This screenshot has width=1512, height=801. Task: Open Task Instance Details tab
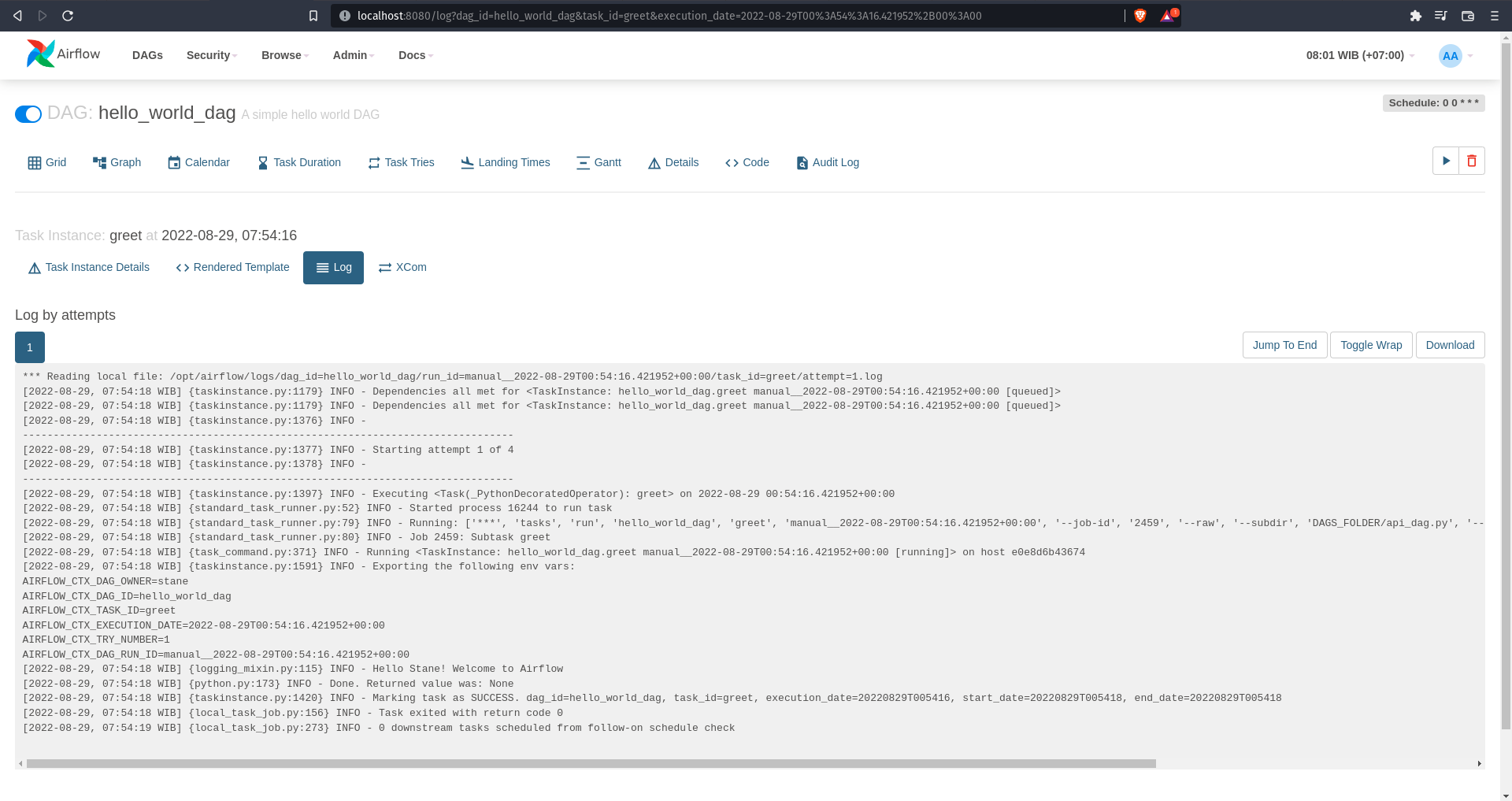(89, 268)
